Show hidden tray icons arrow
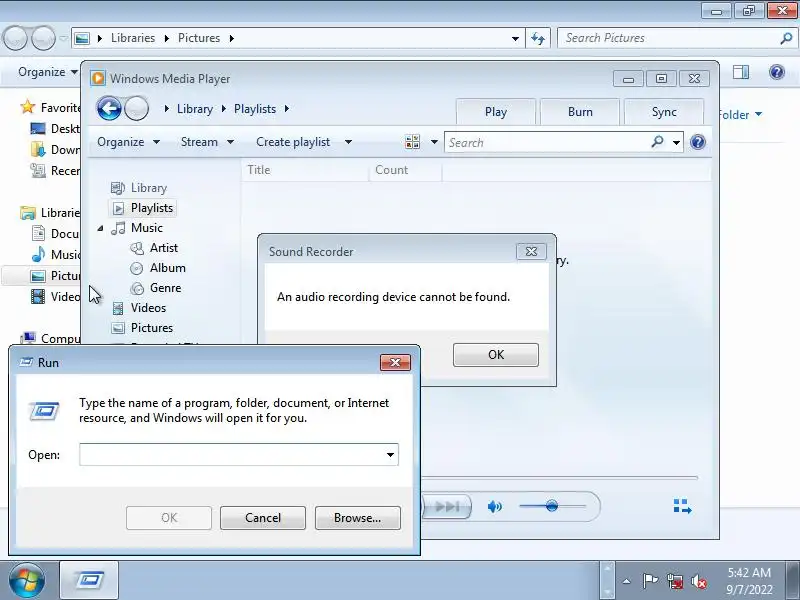This screenshot has width=800, height=600. coord(627,581)
